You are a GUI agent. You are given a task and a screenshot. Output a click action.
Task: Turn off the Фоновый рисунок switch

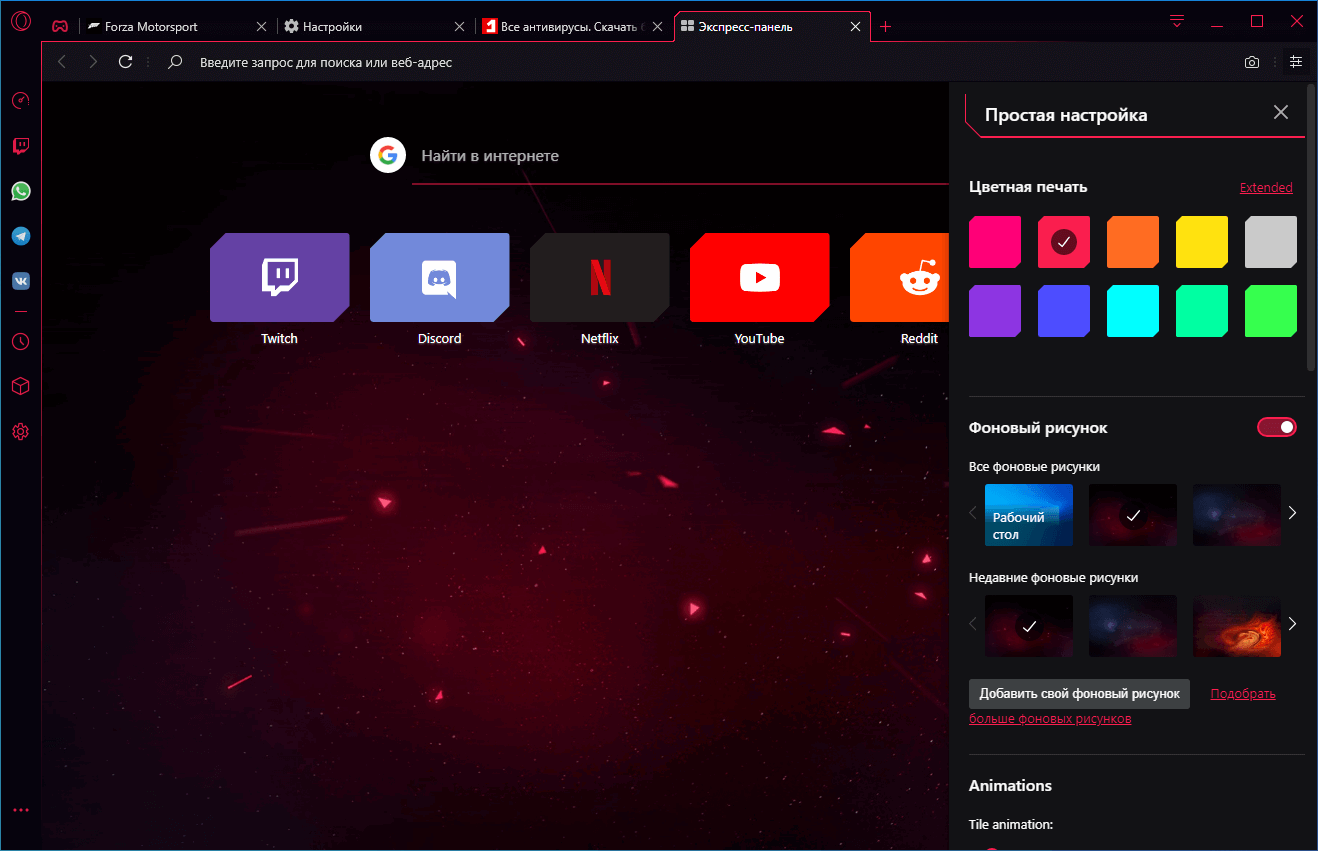point(1277,428)
